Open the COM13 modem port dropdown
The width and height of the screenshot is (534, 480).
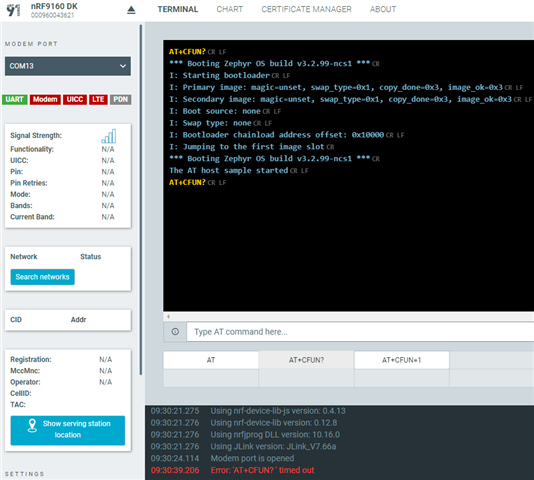tap(68, 66)
